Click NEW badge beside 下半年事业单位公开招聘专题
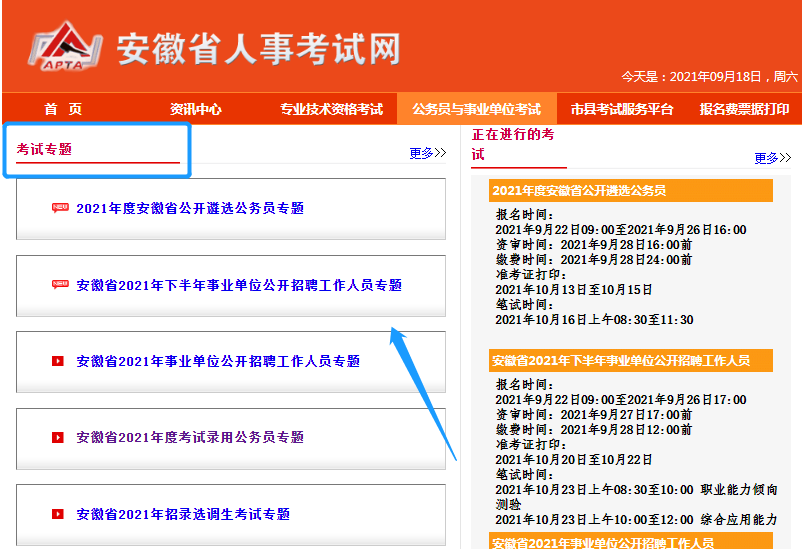Image resolution: width=804 pixels, height=549 pixels. pyautogui.click(x=60, y=284)
